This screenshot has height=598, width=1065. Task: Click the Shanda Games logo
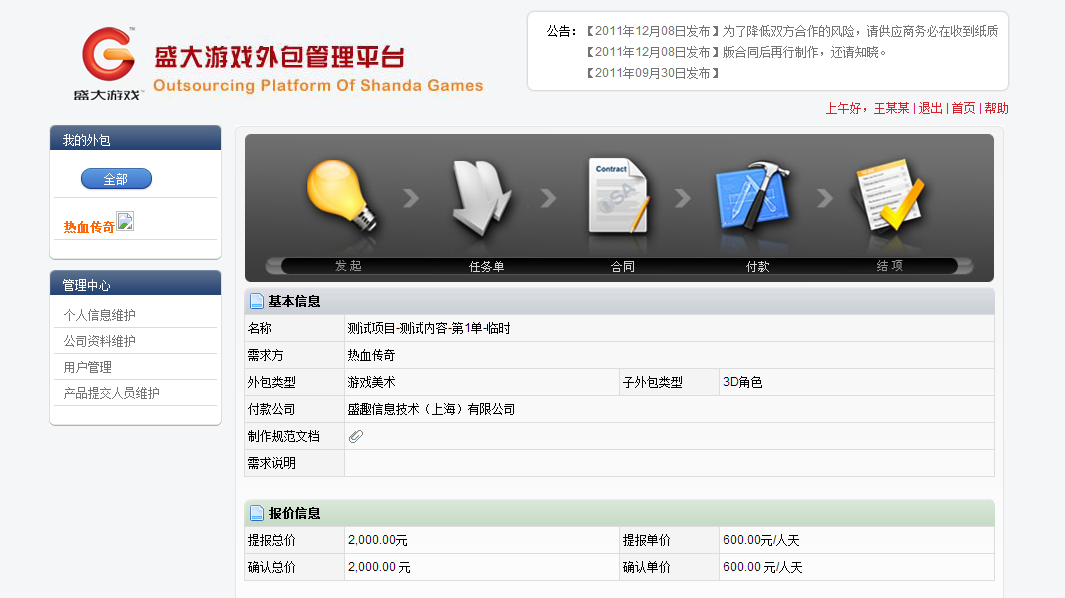tap(109, 63)
